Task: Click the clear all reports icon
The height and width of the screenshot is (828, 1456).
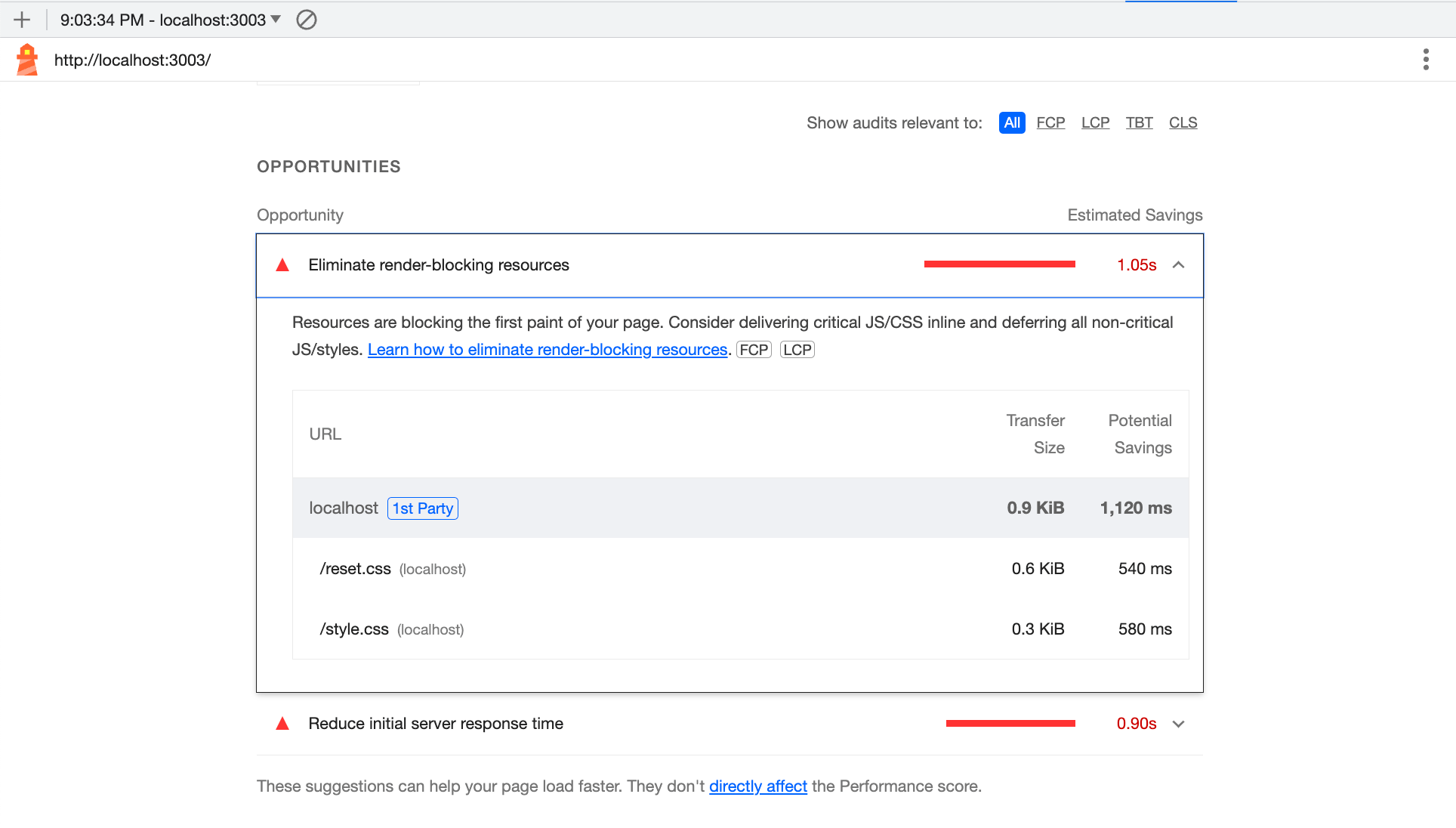Action: tap(306, 20)
